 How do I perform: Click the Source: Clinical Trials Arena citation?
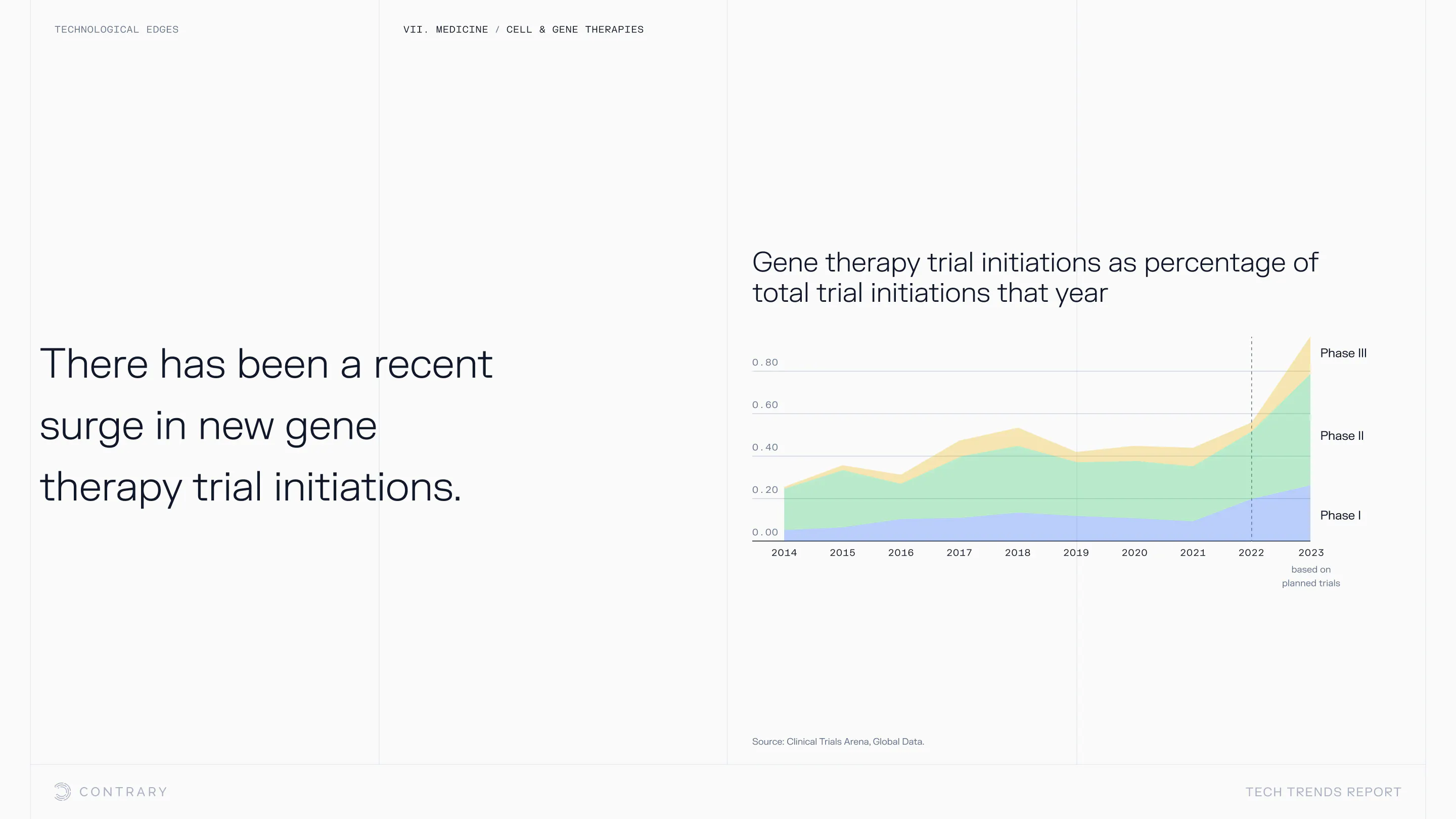(x=838, y=742)
